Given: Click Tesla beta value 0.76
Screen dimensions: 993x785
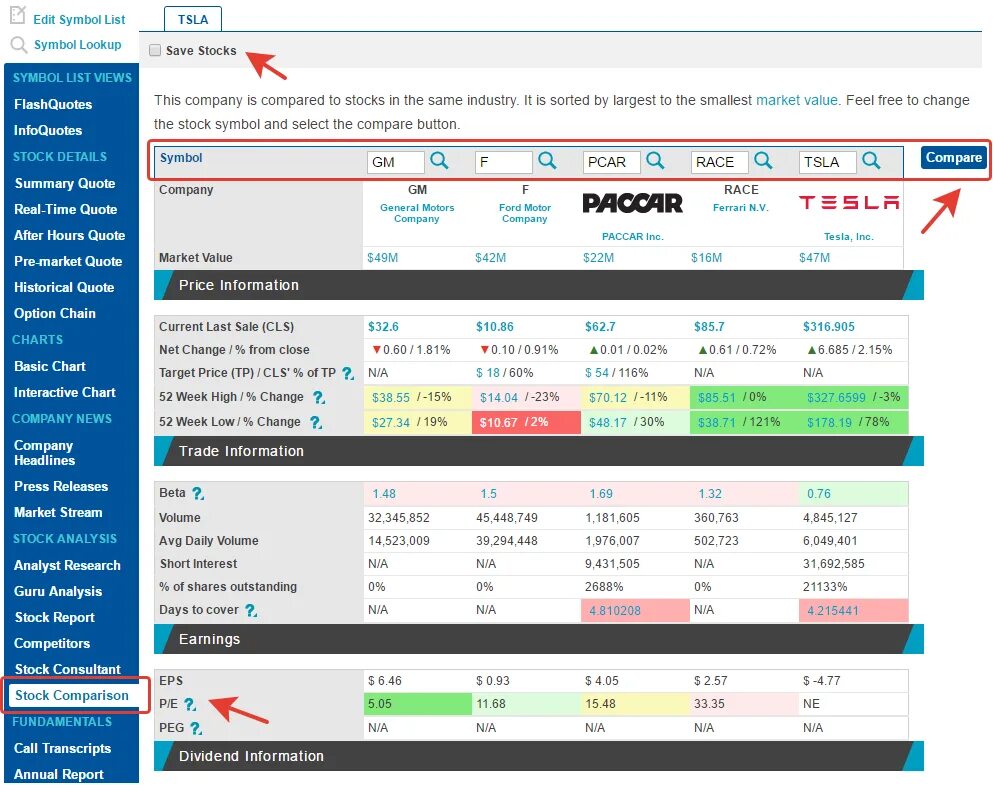Looking at the screenshot, I should pyautogui.click(x=818, y=494).
